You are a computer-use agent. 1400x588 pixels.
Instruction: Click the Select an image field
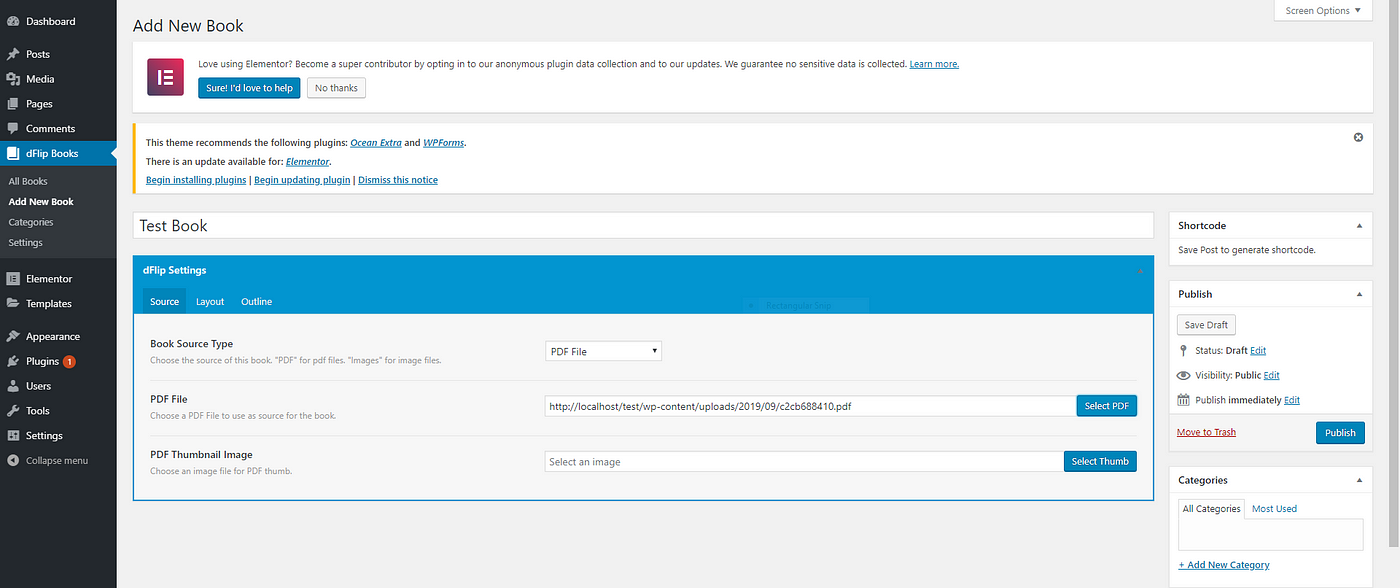804,461
